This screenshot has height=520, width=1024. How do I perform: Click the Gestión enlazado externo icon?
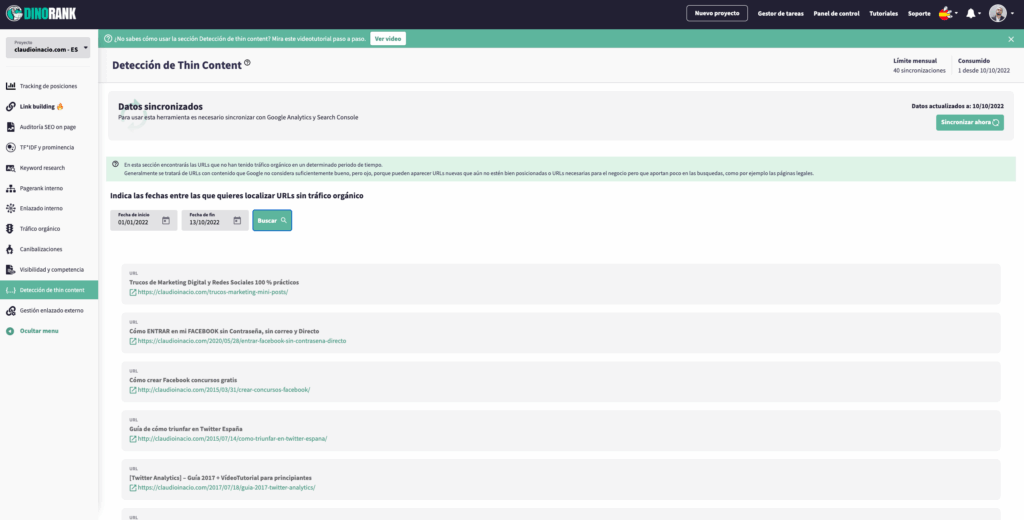point(10,310)
